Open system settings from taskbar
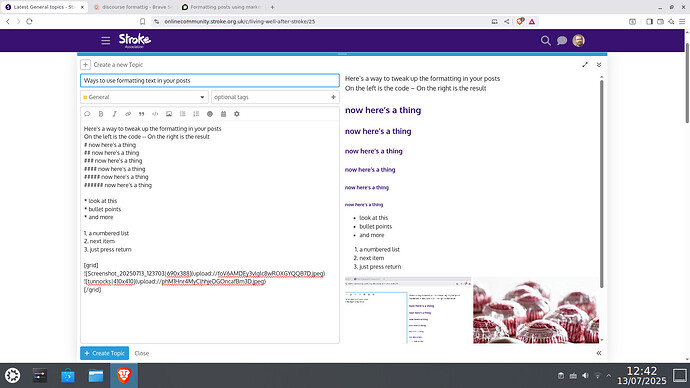 (40, 376)
